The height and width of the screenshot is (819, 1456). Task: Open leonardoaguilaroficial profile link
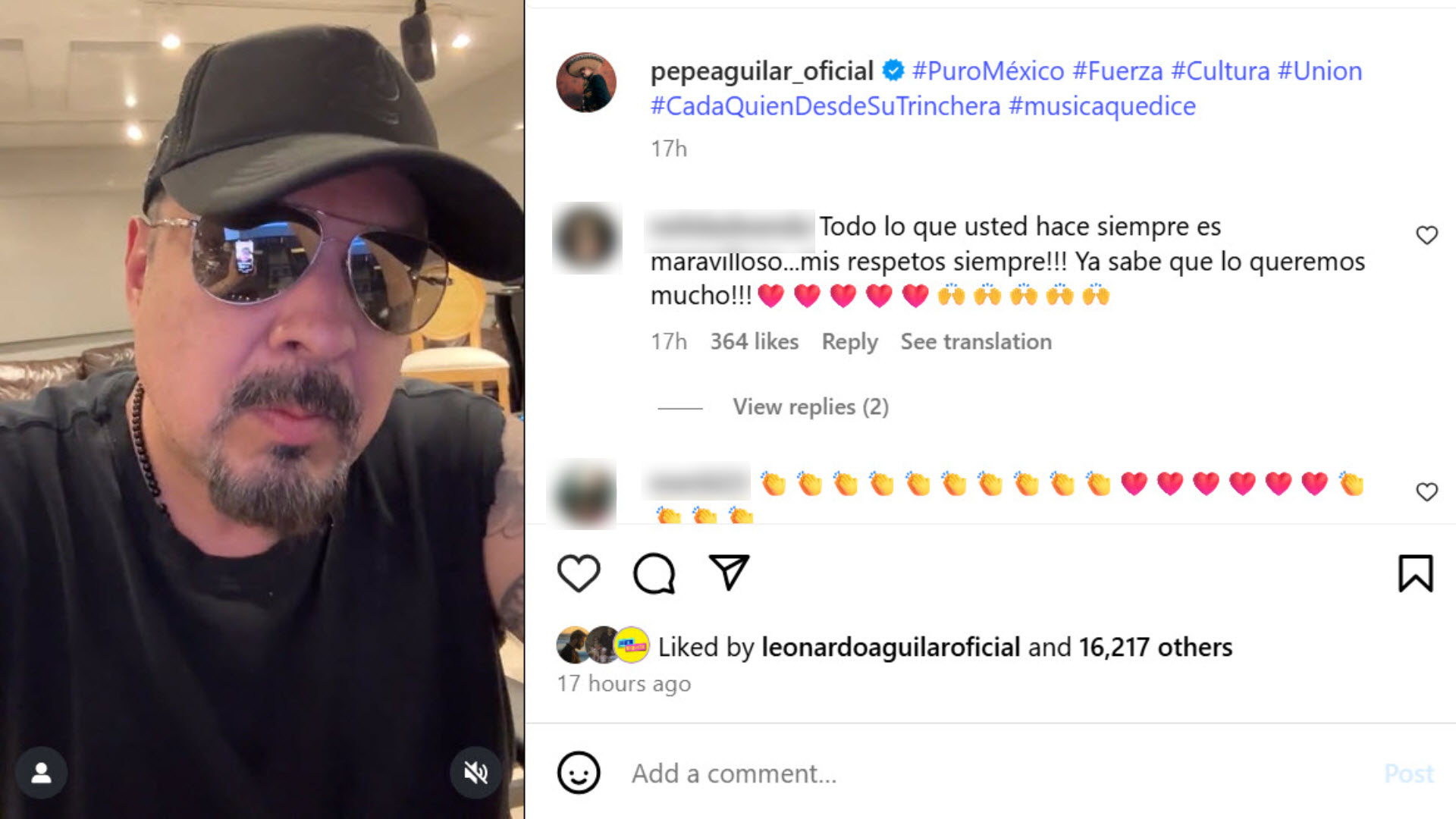click(x=890, y=647)
